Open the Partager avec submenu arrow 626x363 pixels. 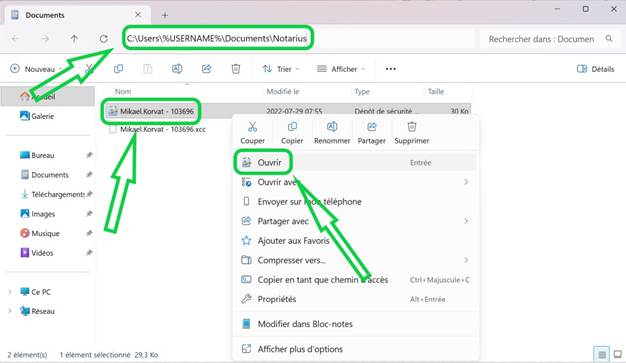(x=466, y=221)
